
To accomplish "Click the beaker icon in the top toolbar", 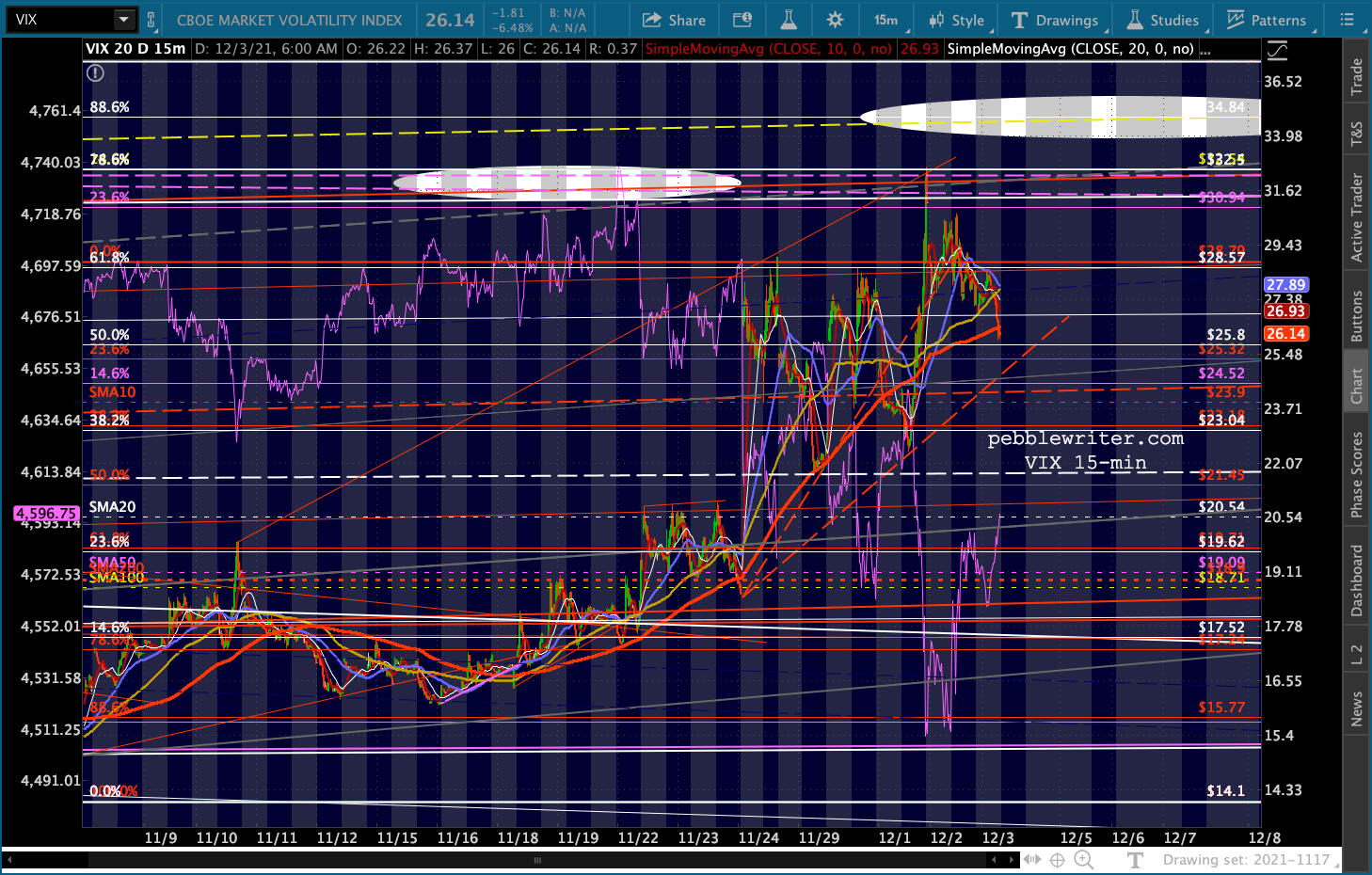I will (789, 20).
